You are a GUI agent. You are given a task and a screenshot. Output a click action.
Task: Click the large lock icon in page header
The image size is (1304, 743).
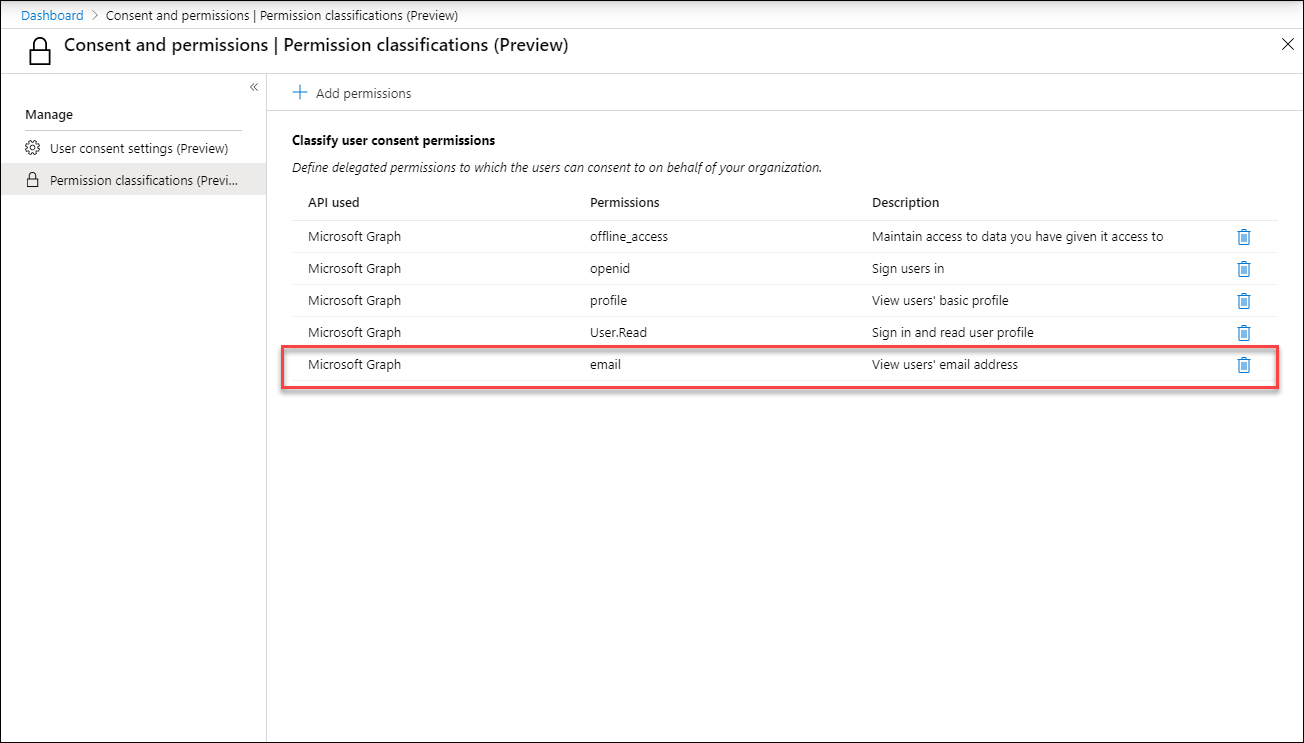(x=39, y=51)
